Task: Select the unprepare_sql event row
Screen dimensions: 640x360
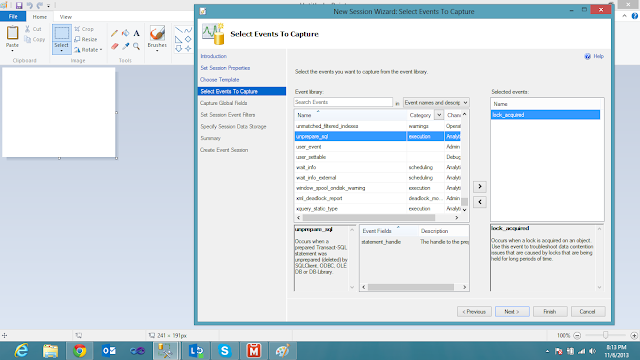Action: (x=378, y=136)
